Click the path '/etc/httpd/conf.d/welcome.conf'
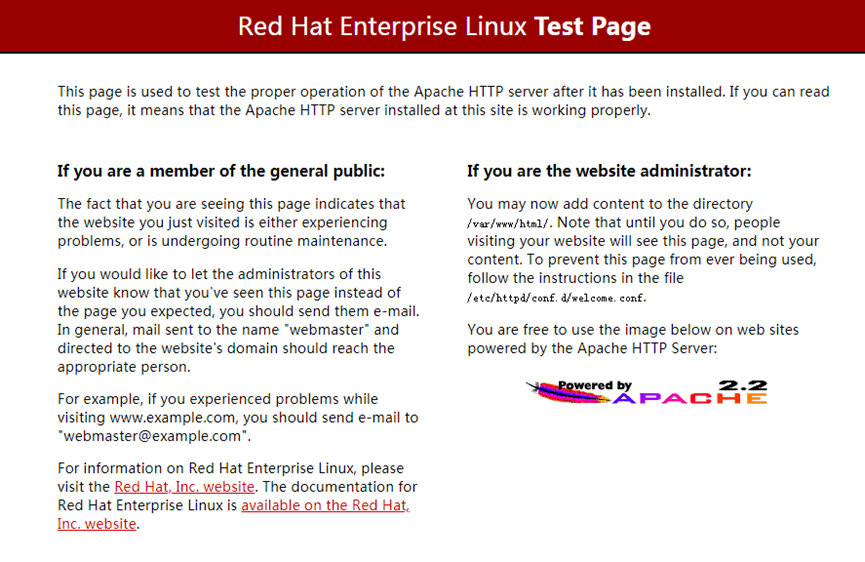This screenshot has width=865, height=562. click(556, 298)
